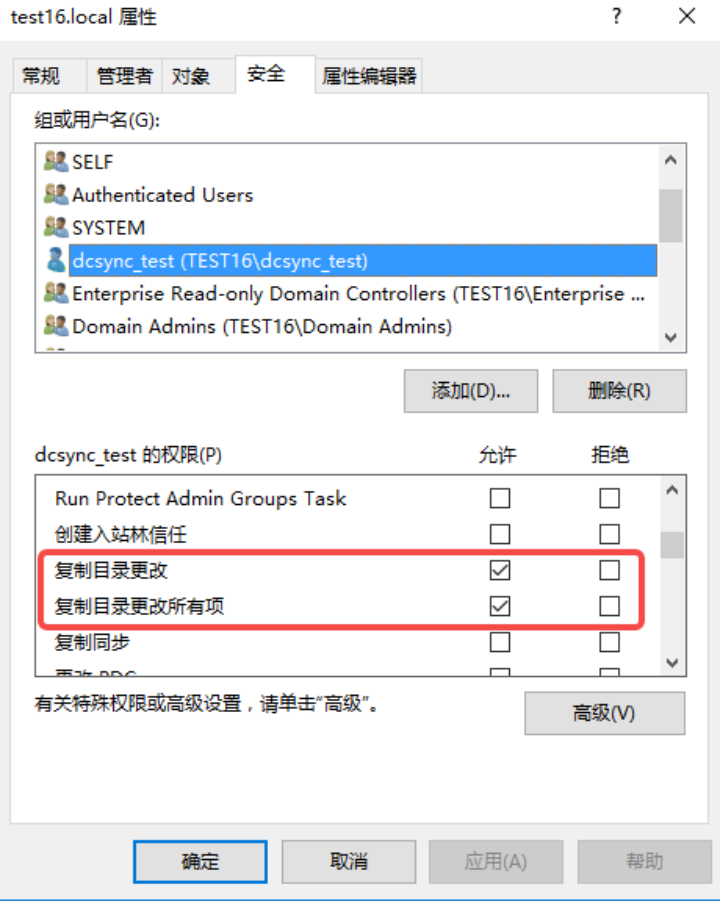Click the Authenticated Users group icon

click(56, 194)
